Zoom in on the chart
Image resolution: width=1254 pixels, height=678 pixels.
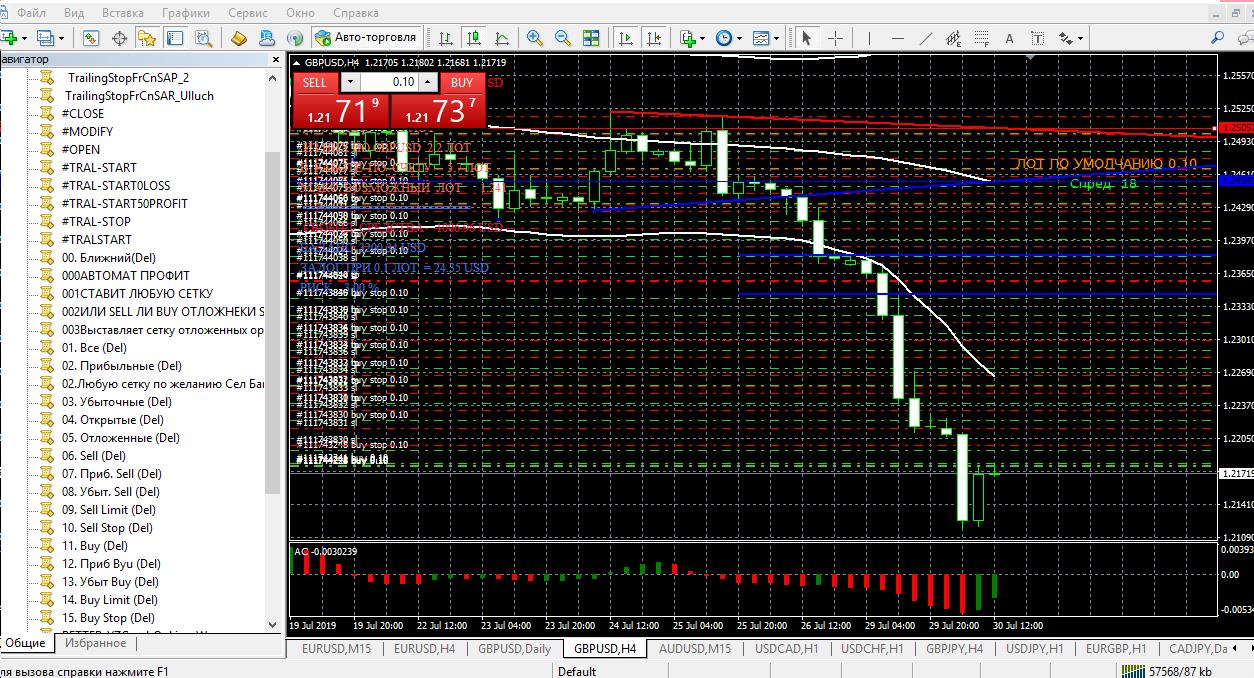pyautogui.click(x=535, y=38)
